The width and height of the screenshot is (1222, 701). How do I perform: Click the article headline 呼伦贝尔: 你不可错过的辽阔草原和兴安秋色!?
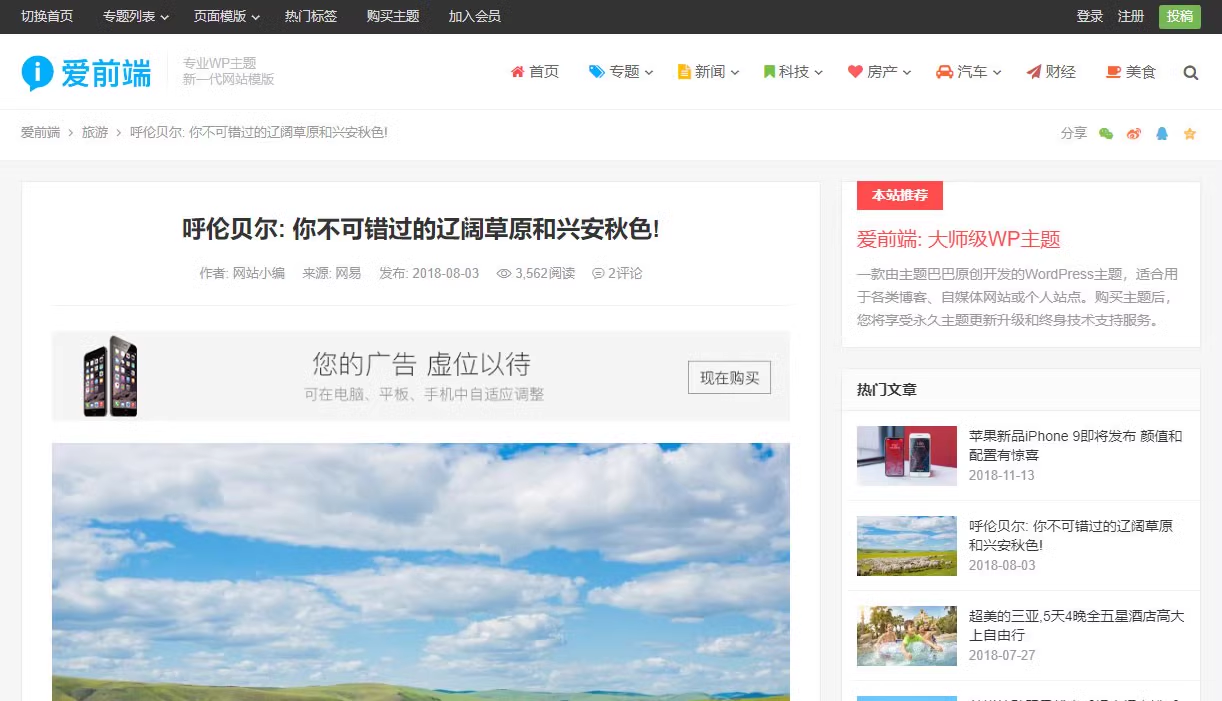point(421,229)
